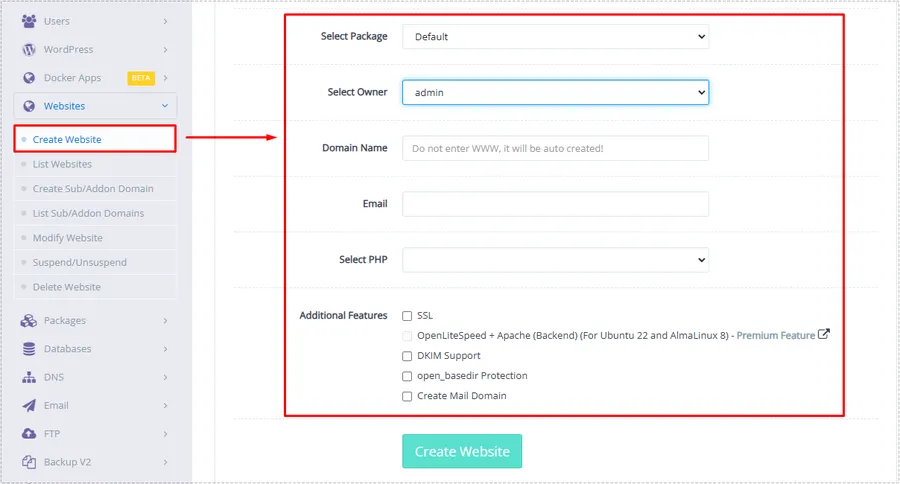The height and width of the screenshot is (484, 900).
Task: Open the Select Owner dropdown
Action: point(555,93)
